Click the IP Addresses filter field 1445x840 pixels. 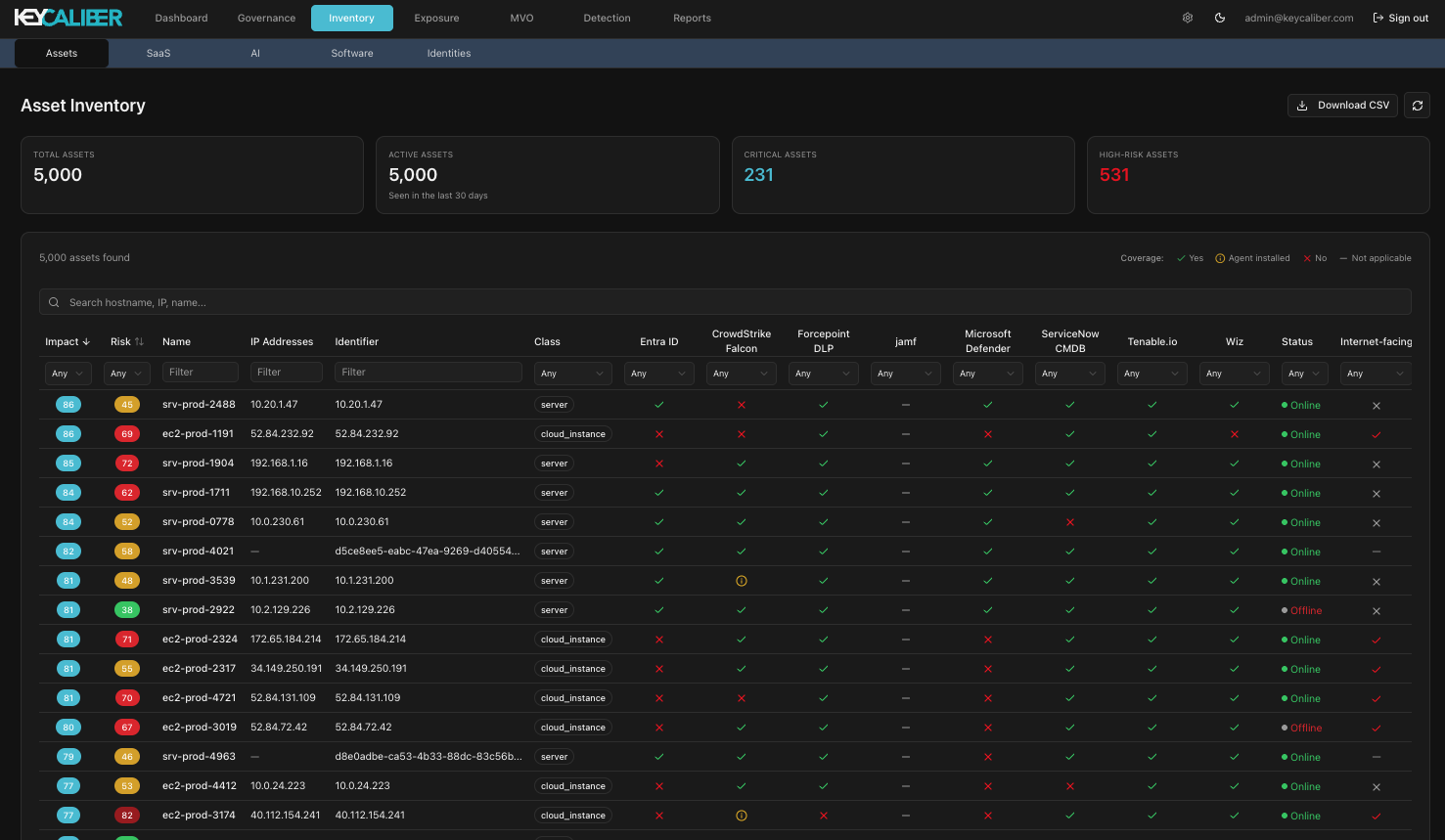coord(287,372)
